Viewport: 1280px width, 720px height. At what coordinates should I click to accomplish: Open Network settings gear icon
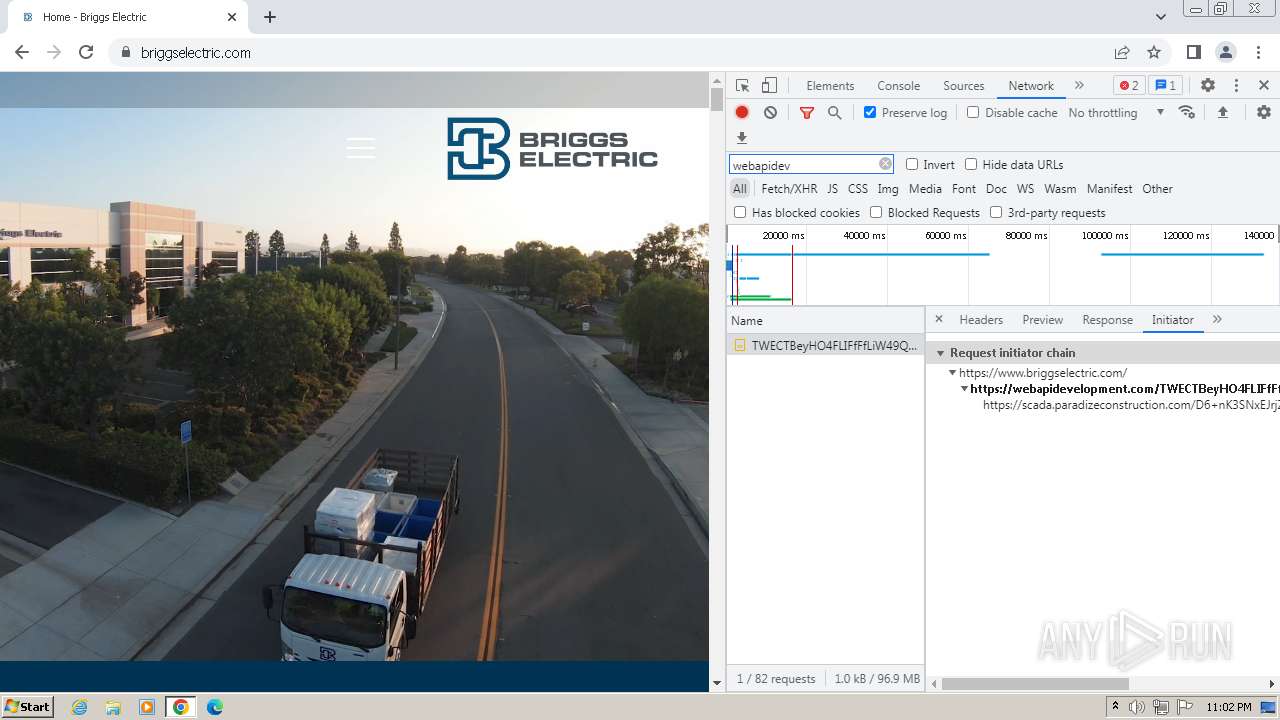coord(1264,113)
